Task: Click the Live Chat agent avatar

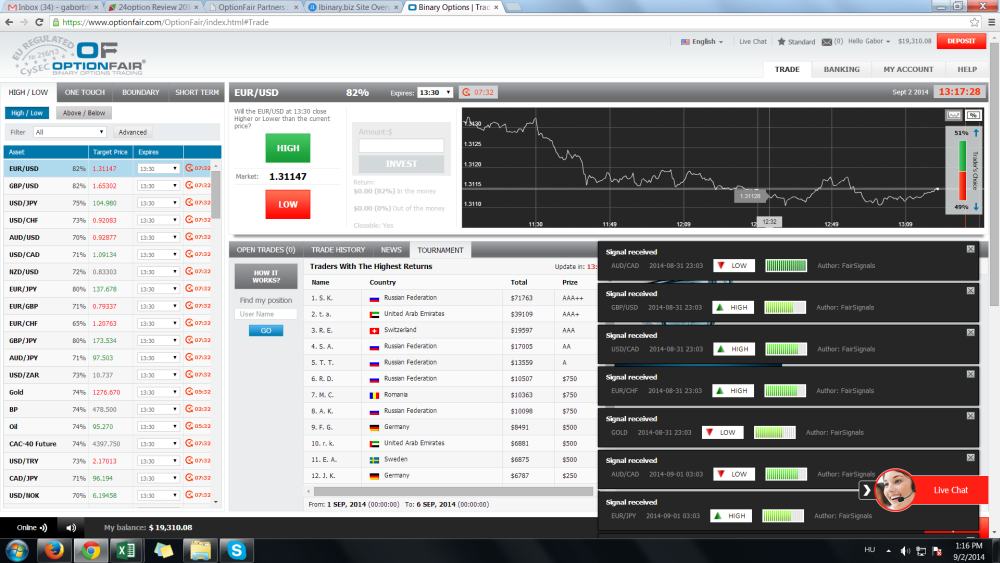Action: (895, 490)
